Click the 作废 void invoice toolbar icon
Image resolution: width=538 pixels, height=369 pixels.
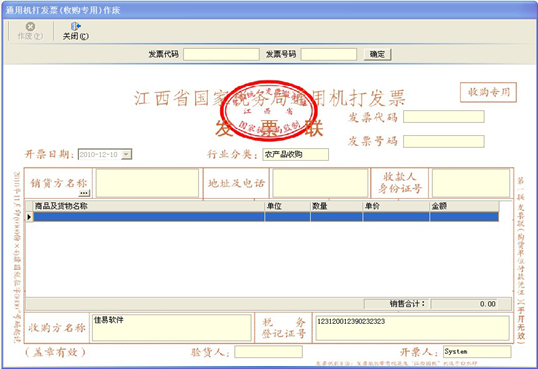tap(30, 27)
